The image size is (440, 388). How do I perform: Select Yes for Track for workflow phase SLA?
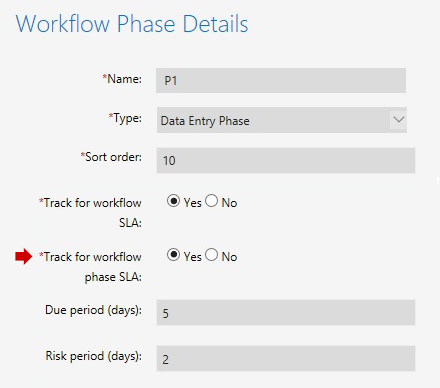tap(173, 255)
